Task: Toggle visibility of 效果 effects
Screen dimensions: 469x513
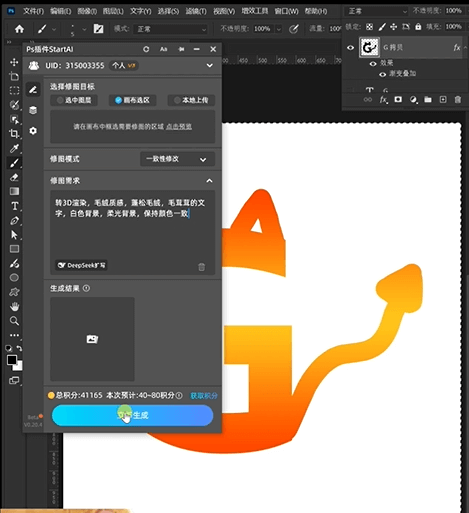Action: (x=373, y=63)
